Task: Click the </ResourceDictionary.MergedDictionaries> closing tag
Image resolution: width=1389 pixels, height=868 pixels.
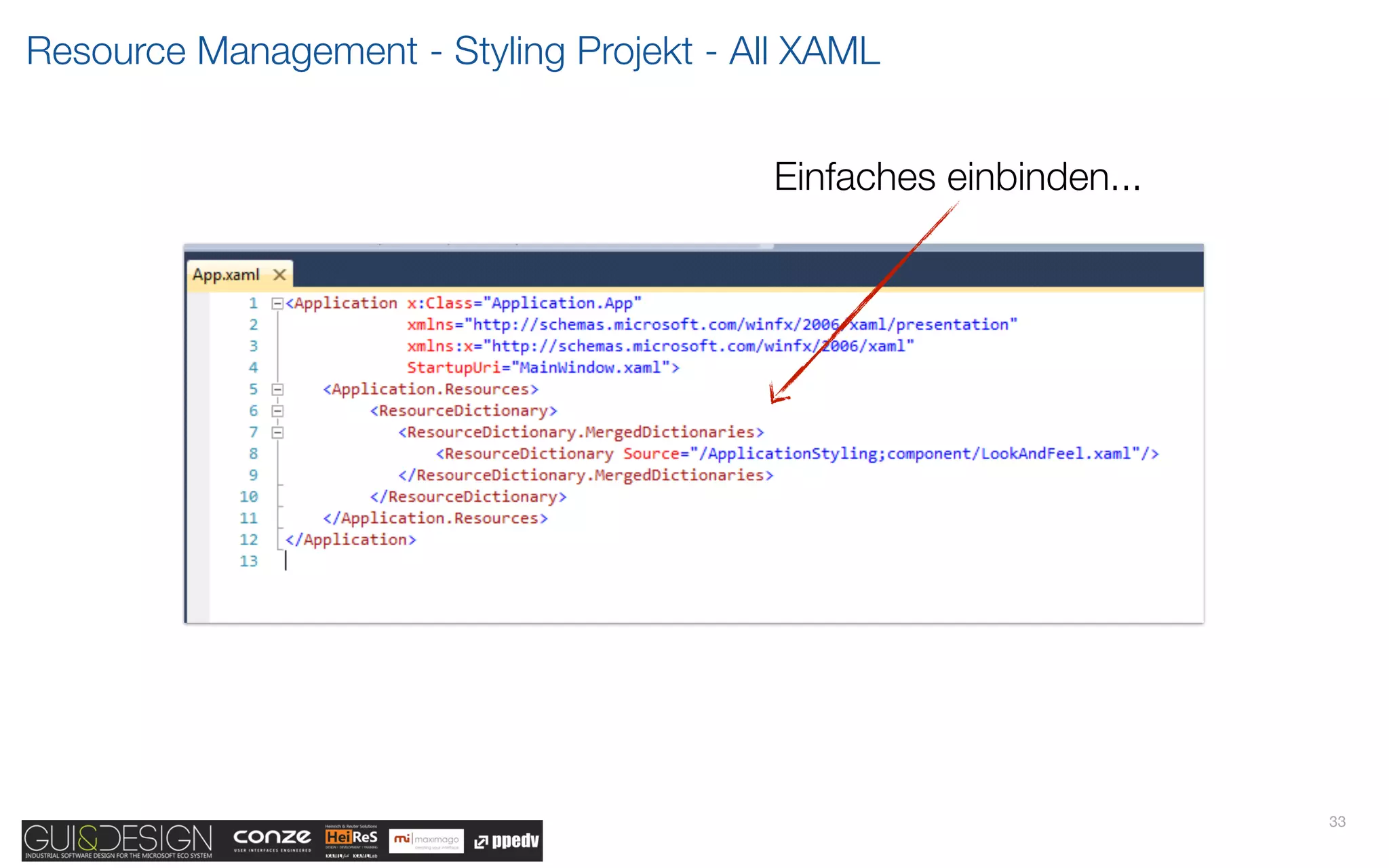Action: (x=586, y=475)
